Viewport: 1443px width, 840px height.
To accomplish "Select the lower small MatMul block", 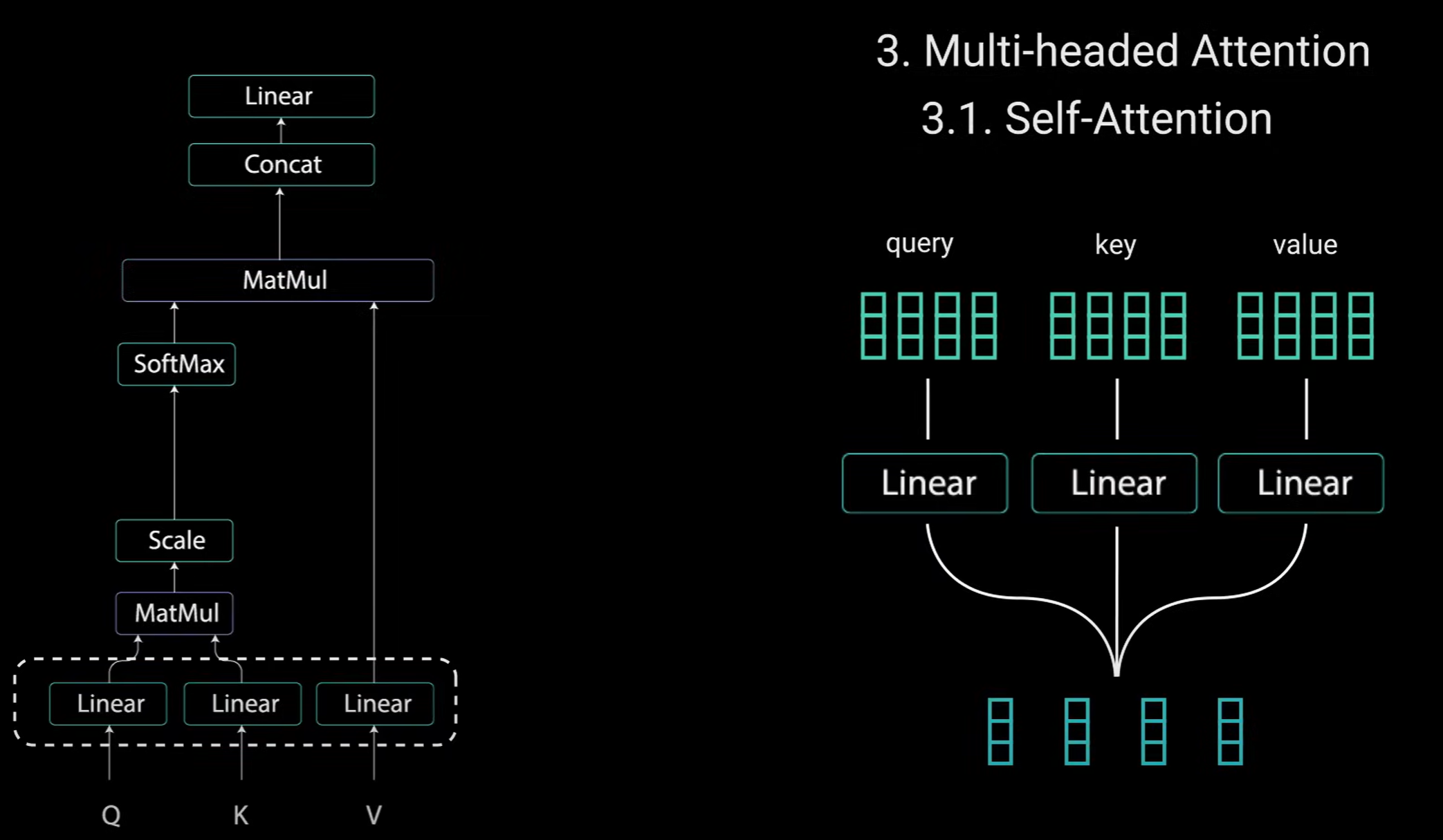I will point(174,613).
